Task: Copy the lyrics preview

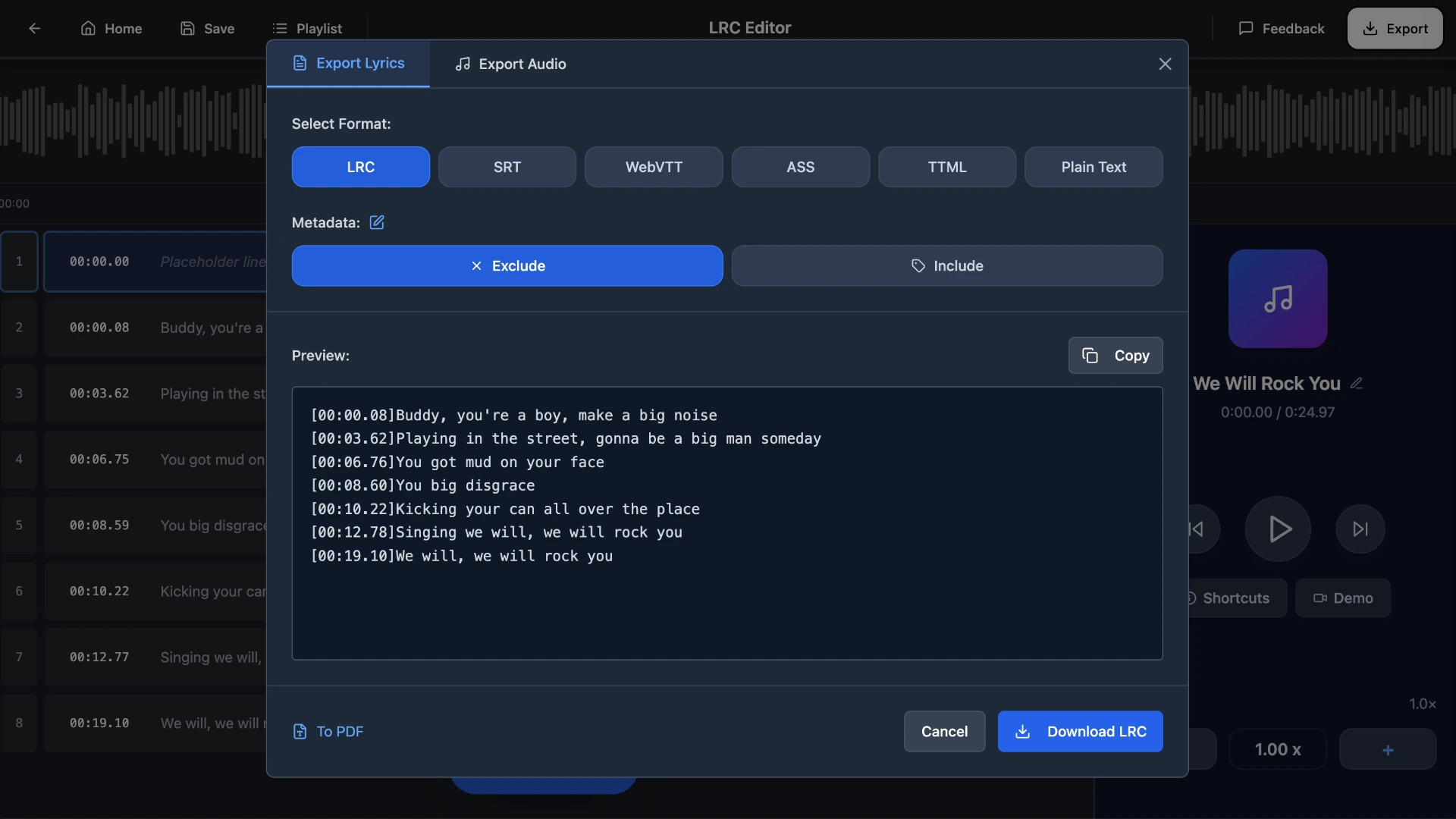Action: pyautogui.click(x=1115, y=355)
